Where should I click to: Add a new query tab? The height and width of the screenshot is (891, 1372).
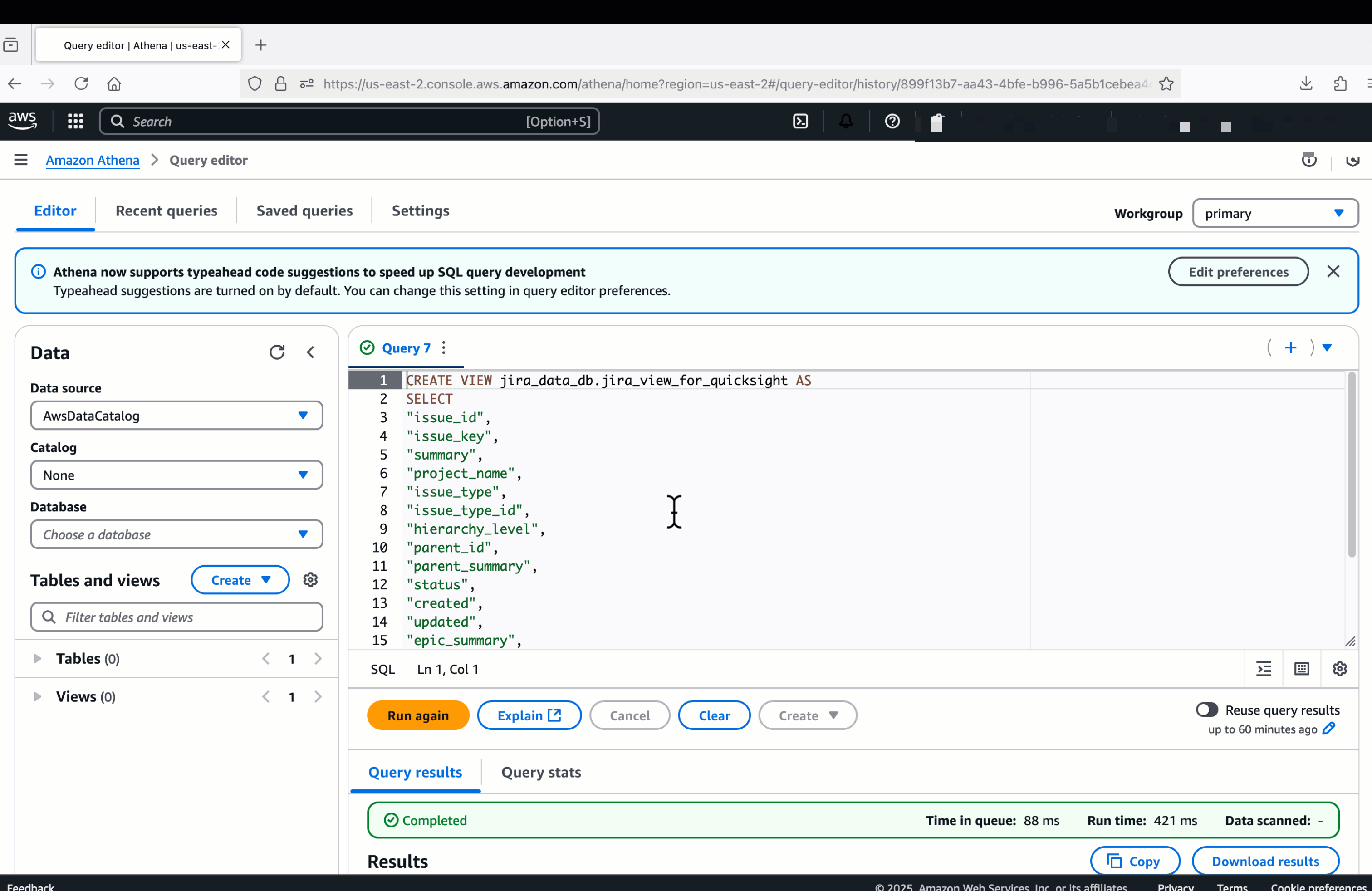pyautogui.click(x=1291, y=348)
